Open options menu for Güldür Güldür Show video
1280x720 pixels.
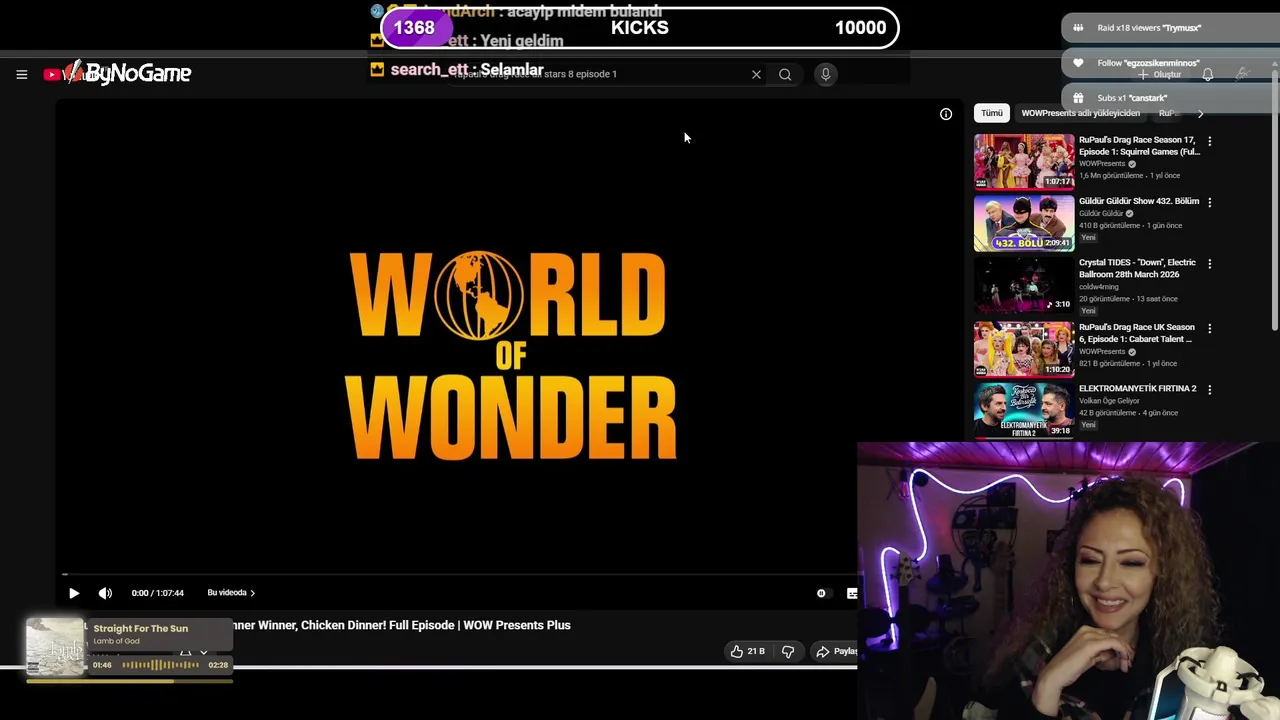(1209, 202)
